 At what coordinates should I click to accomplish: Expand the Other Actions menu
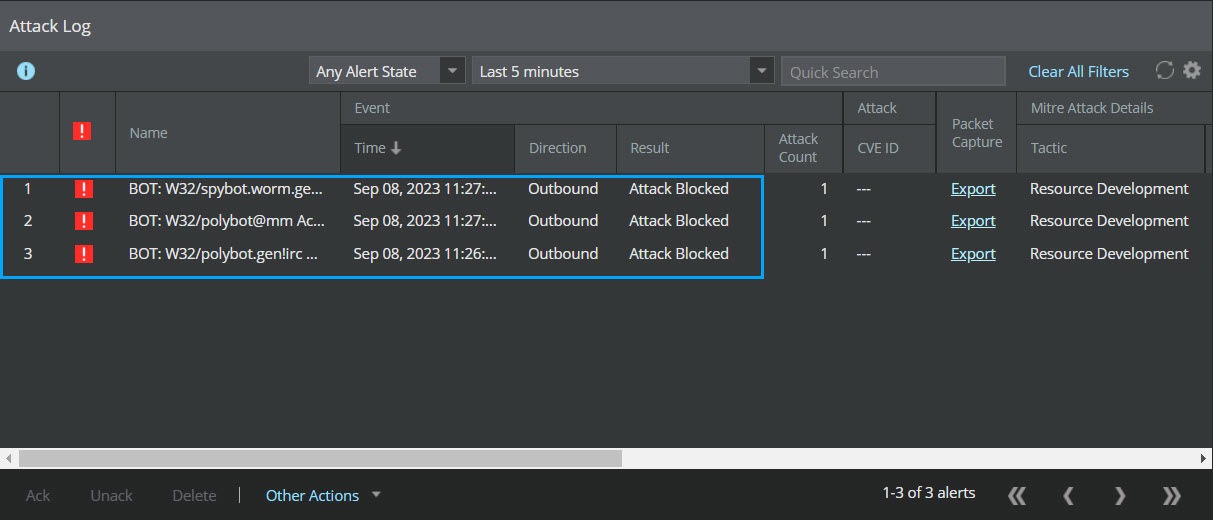[x=323, y=495]
